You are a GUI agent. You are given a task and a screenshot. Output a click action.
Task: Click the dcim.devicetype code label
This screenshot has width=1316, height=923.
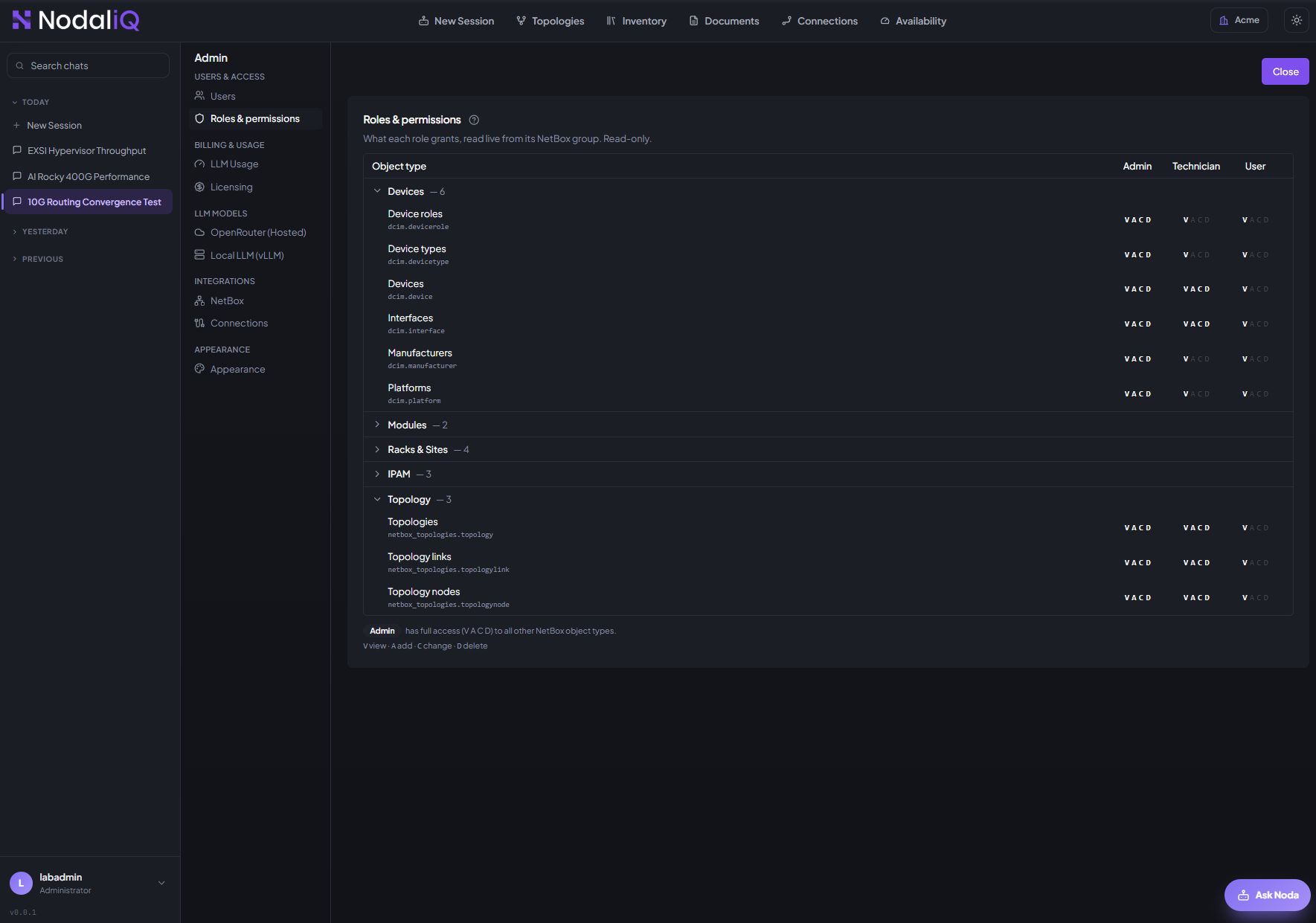(x=418, y=262)
